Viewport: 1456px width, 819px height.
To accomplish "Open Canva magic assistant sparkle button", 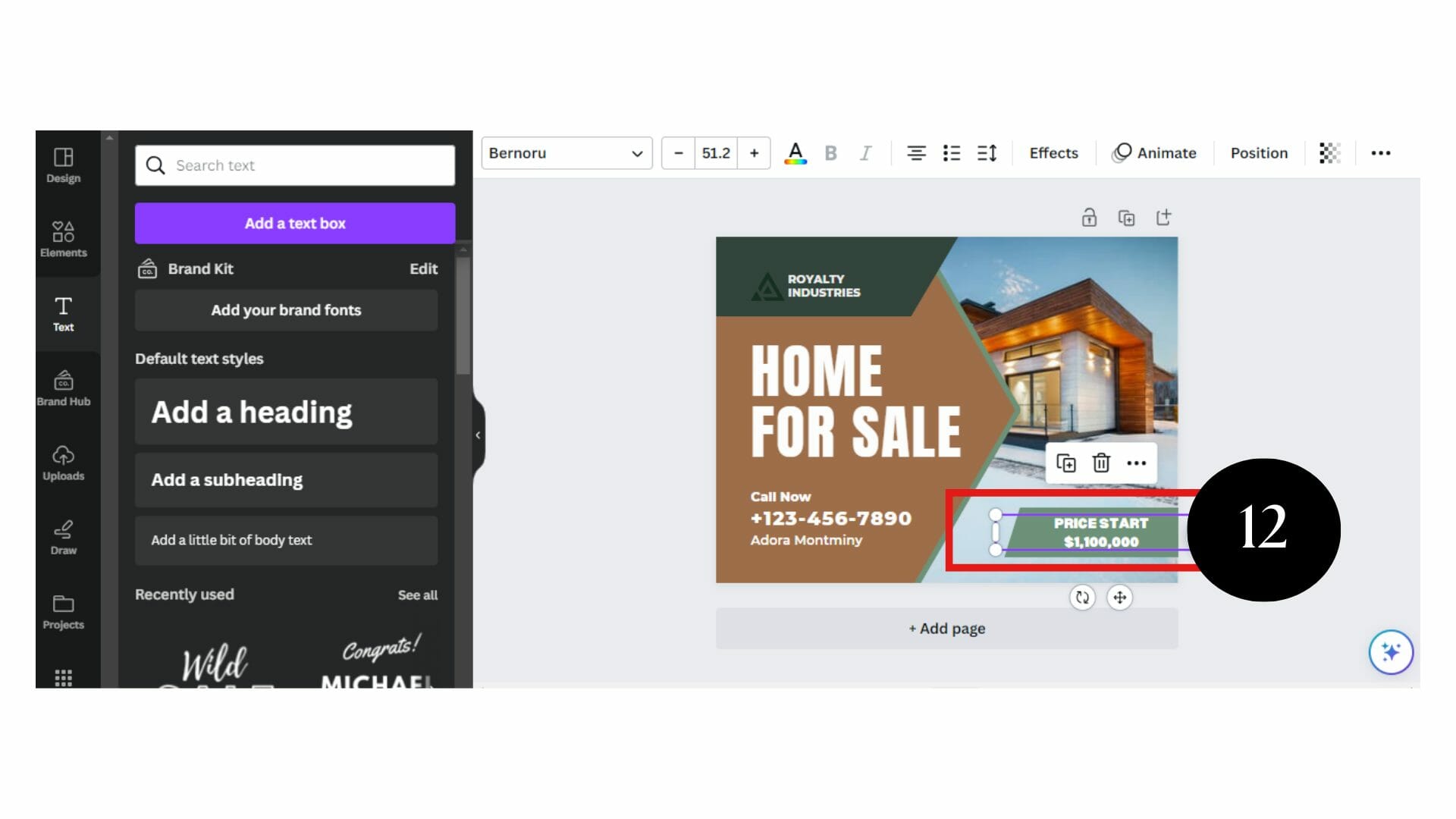I will (x=1390, y=651).
